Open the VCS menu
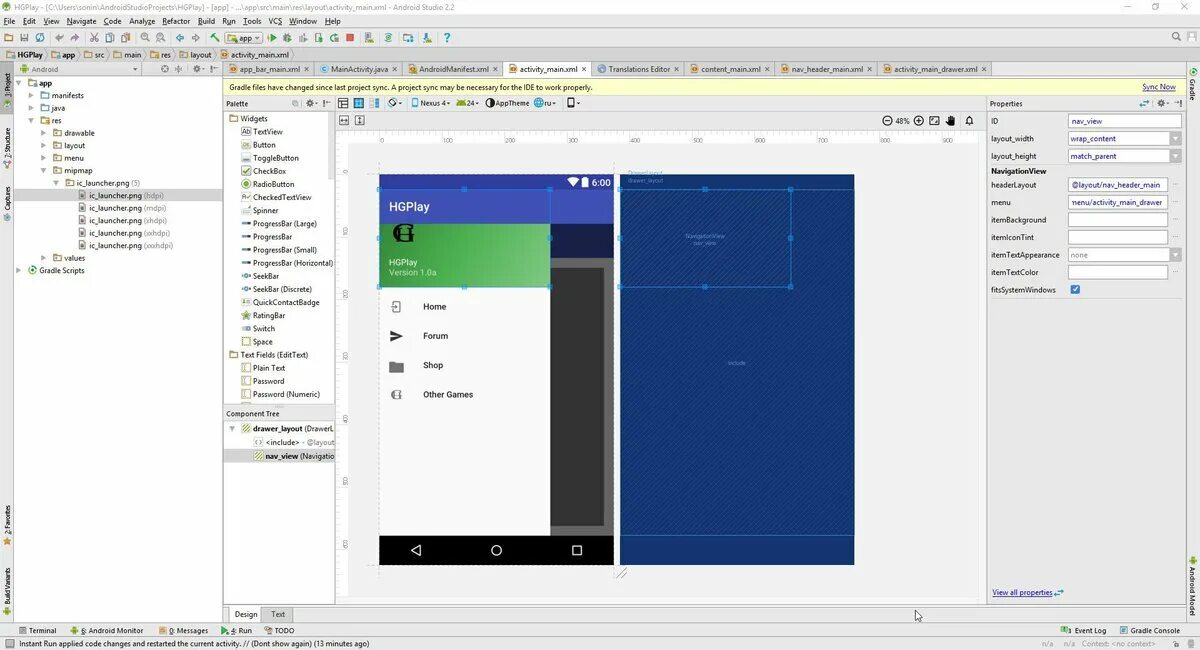Viewport: 1200px width, 650px height. click(x=273, y=21)
